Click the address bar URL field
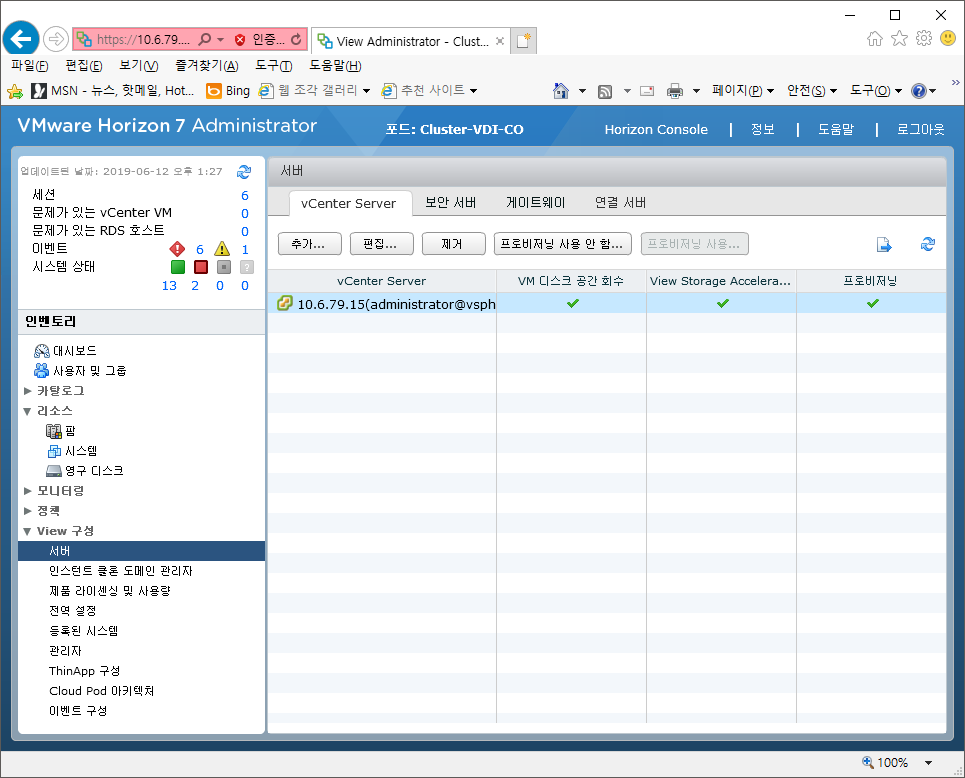 point(143,40)
